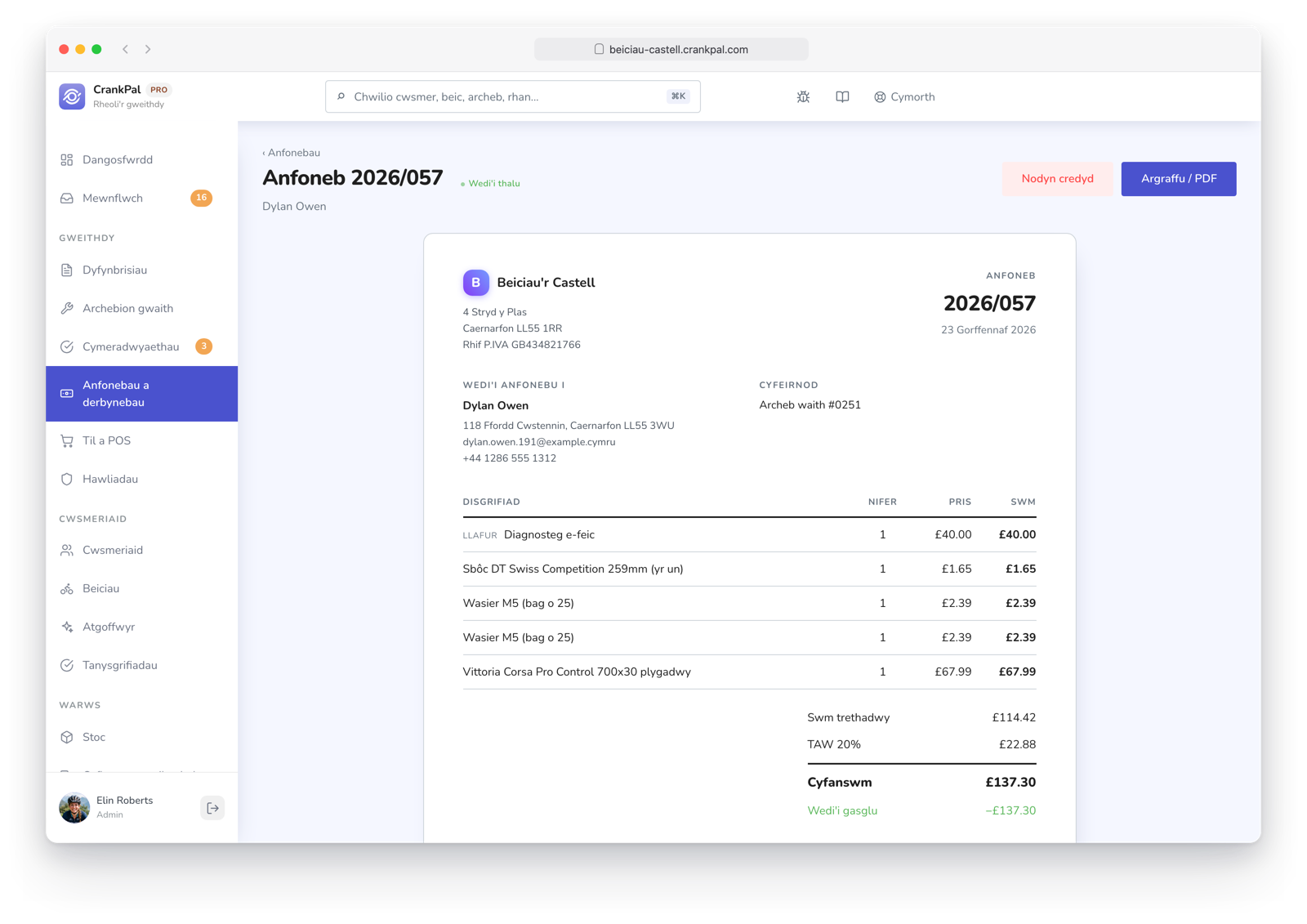Screen dimensions: 1307x924
Task: Open the documentation book icon
Action: coord(842,96)
